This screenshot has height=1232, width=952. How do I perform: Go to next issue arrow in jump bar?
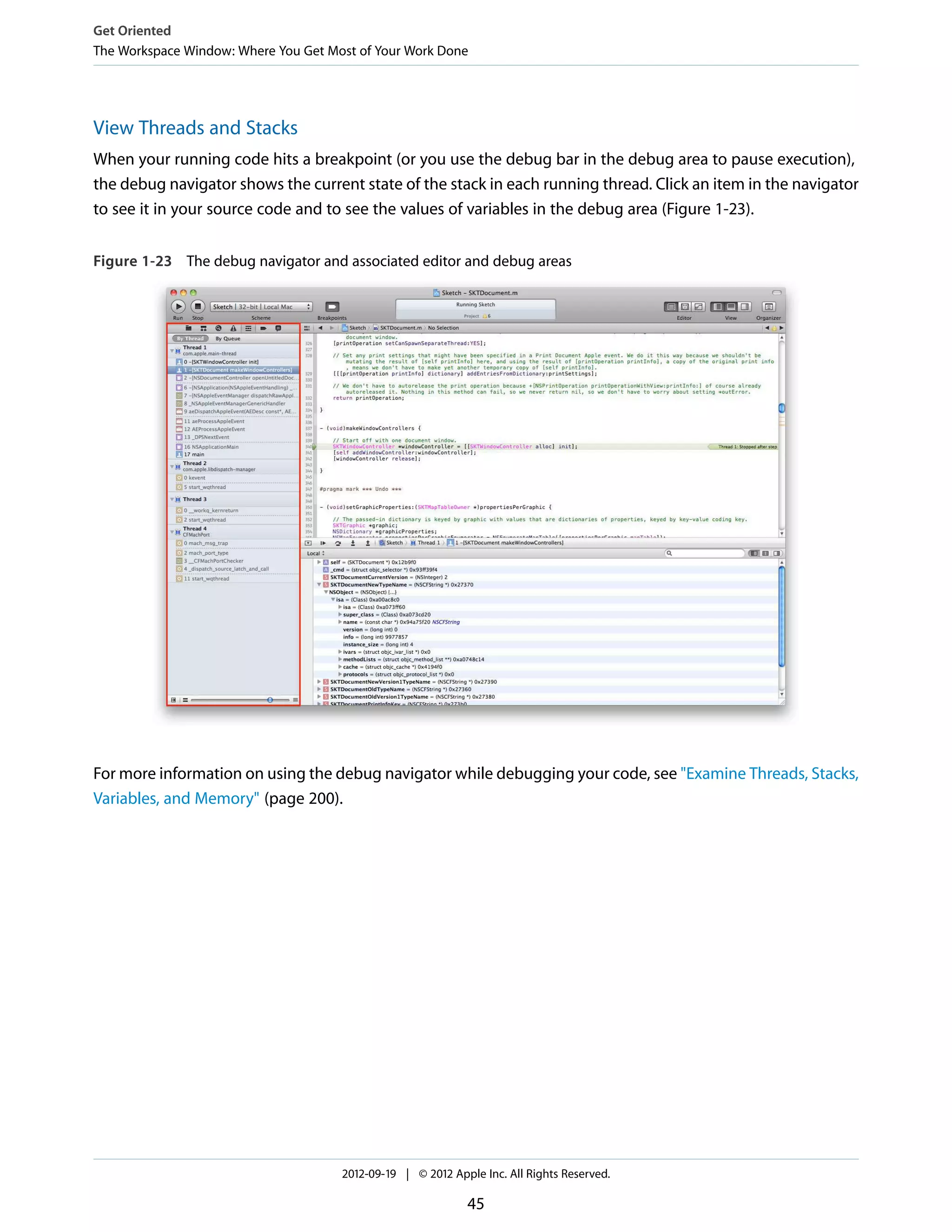click(781, 328)
